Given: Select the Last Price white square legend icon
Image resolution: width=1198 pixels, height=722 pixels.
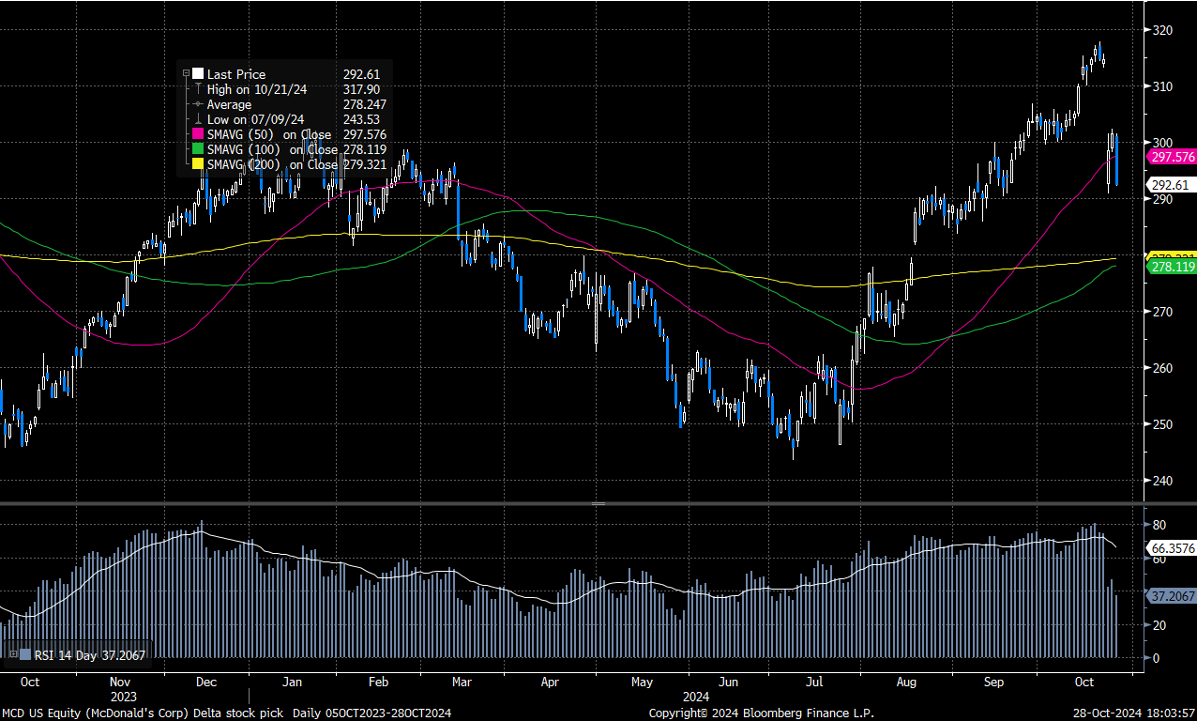Looking at the screenshot, I should (196, 74).
